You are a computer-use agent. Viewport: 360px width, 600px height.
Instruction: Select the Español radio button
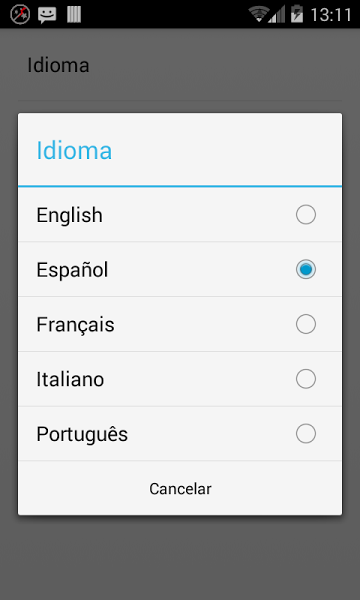point(306,269)
